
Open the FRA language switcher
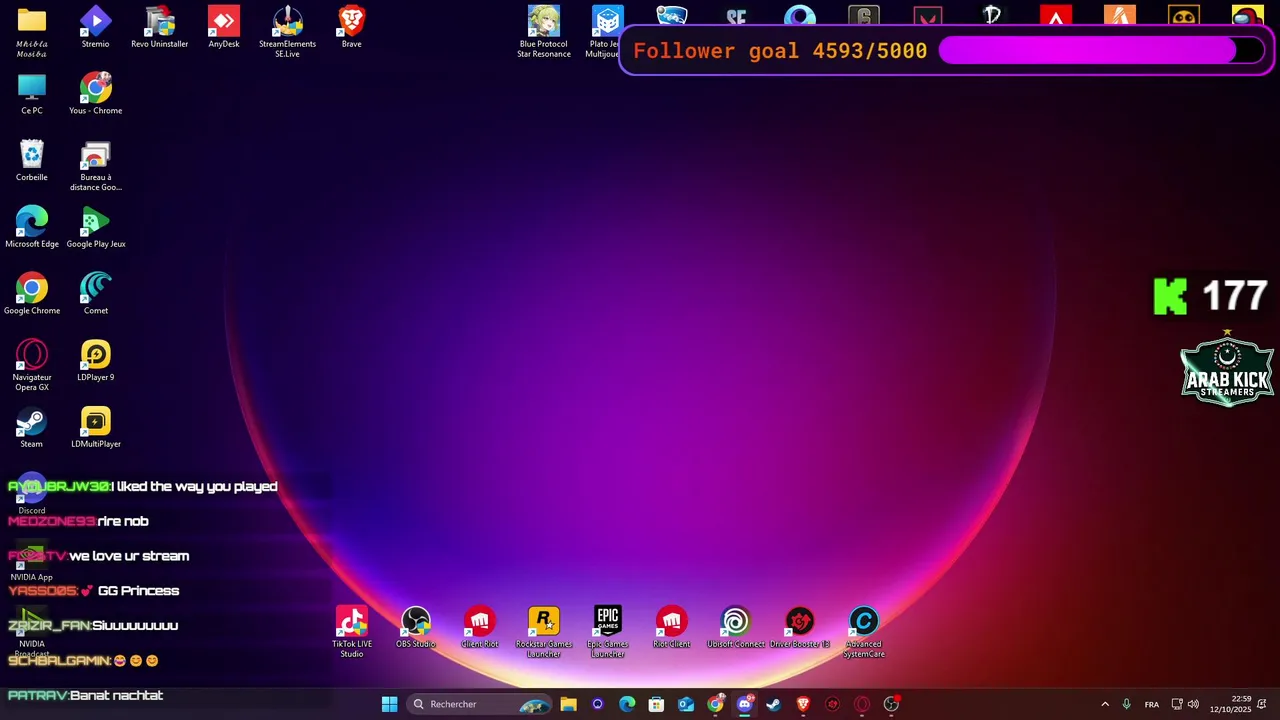(1152, 704)
